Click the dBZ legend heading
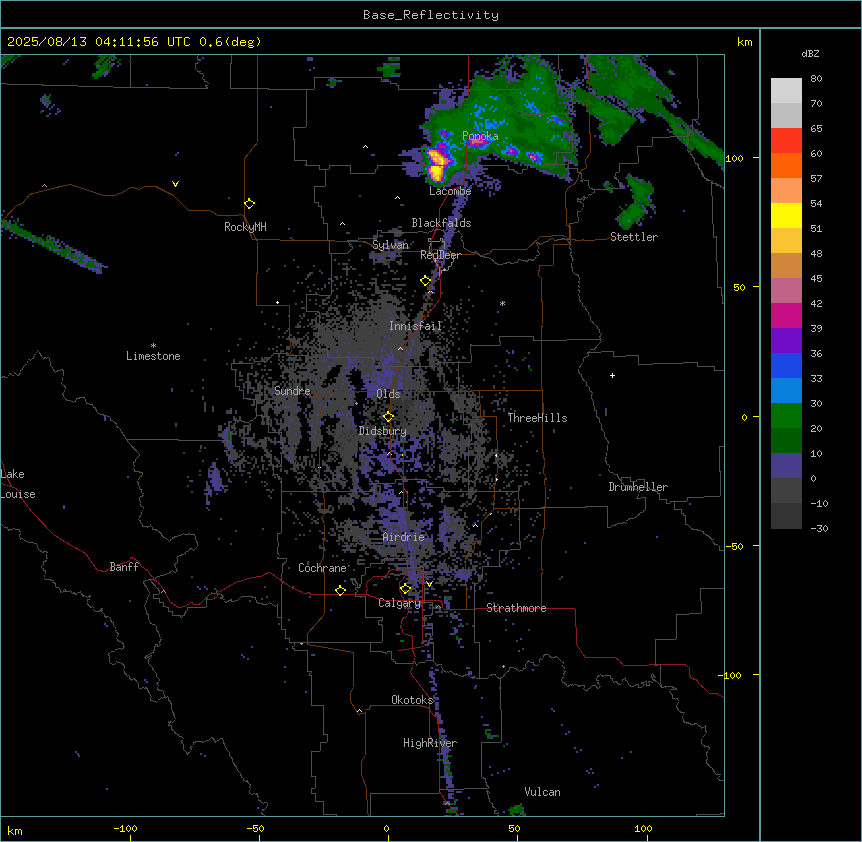862x842 pixels. [x=810, y=53]
